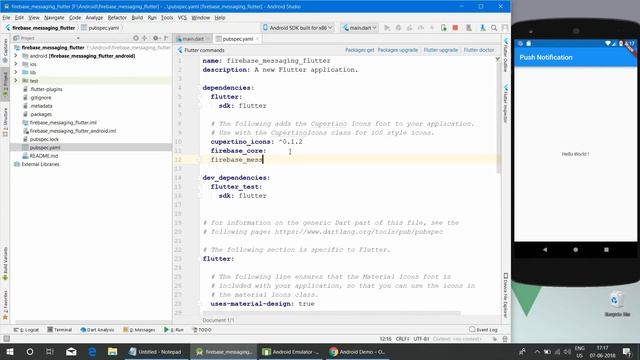
Task: Click Packages get link
Action: pyautogui.click(x=360, y=50)
